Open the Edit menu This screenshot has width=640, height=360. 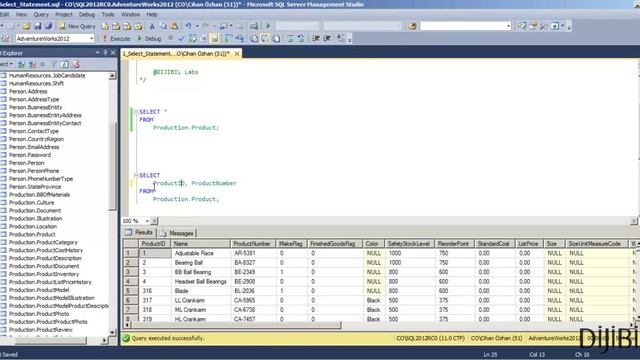pyautogui.click(x=4, y=14)
